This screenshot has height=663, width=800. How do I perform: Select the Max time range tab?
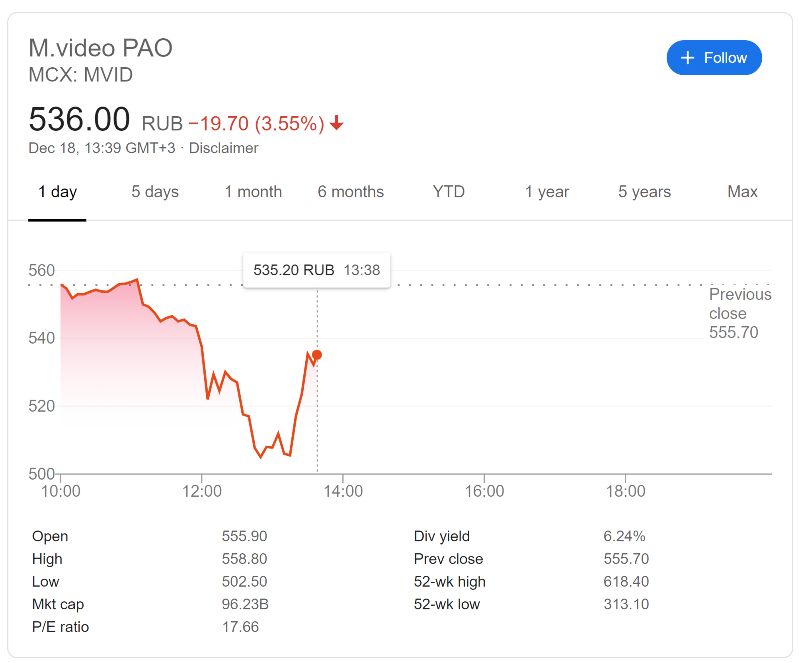(x=742, y=192)
